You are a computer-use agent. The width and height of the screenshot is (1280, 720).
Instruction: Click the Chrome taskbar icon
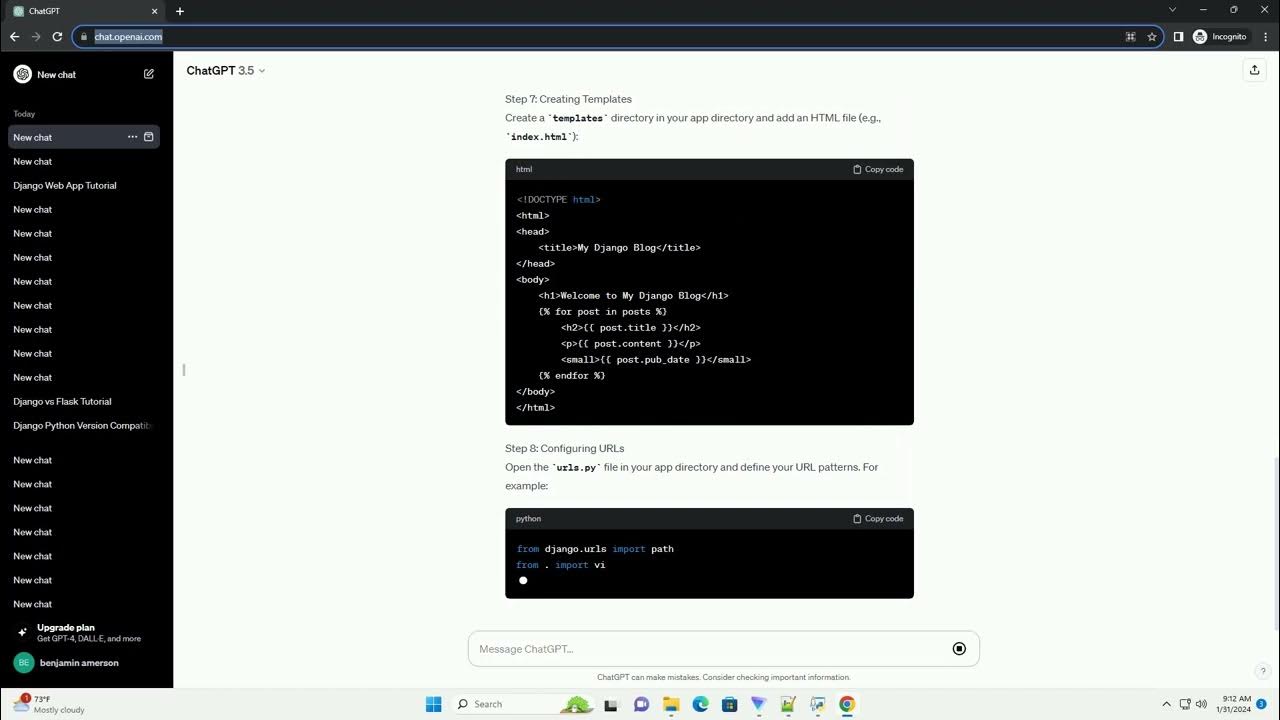[847, 704]
